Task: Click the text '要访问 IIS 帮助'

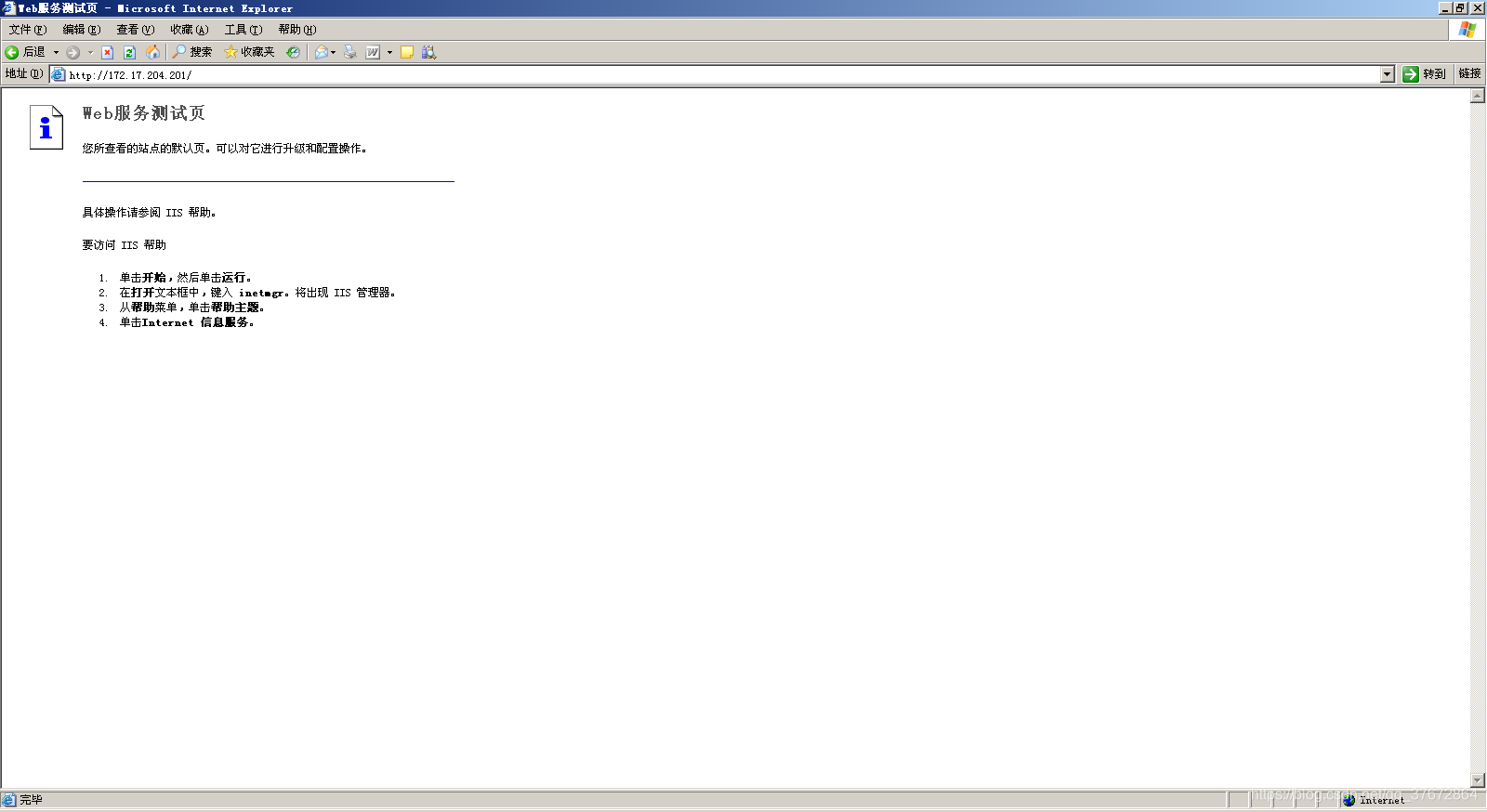Action: (x=124, y=245)
